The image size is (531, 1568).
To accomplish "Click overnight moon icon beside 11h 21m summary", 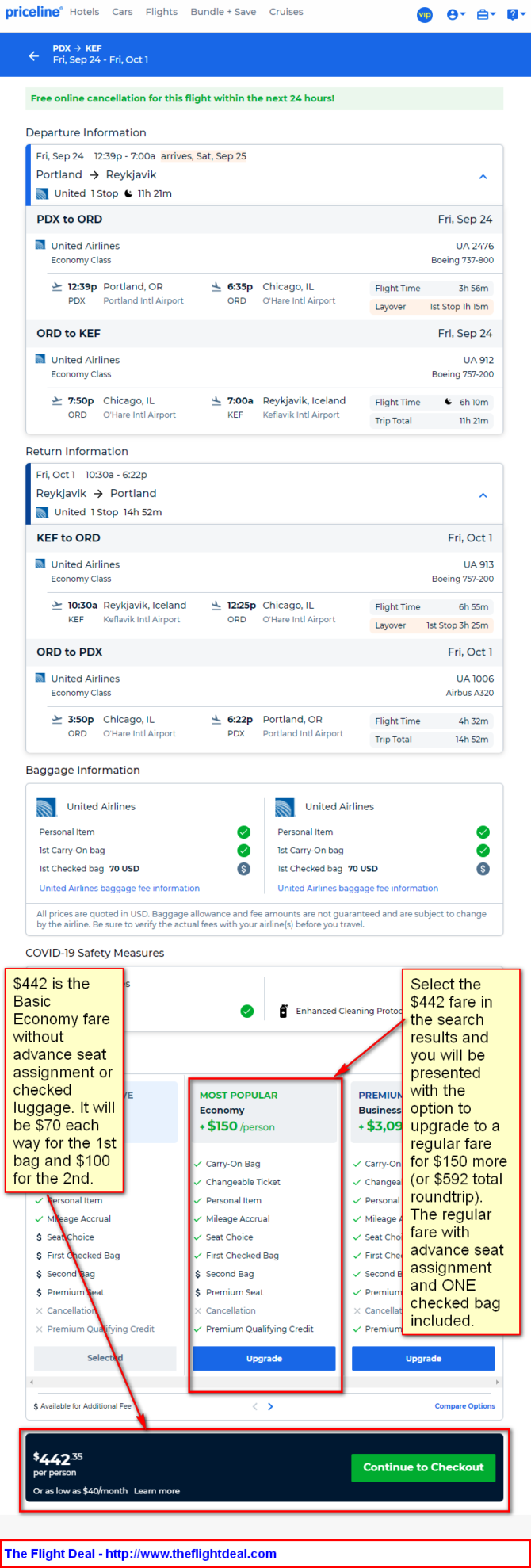I will click(128, 193).
